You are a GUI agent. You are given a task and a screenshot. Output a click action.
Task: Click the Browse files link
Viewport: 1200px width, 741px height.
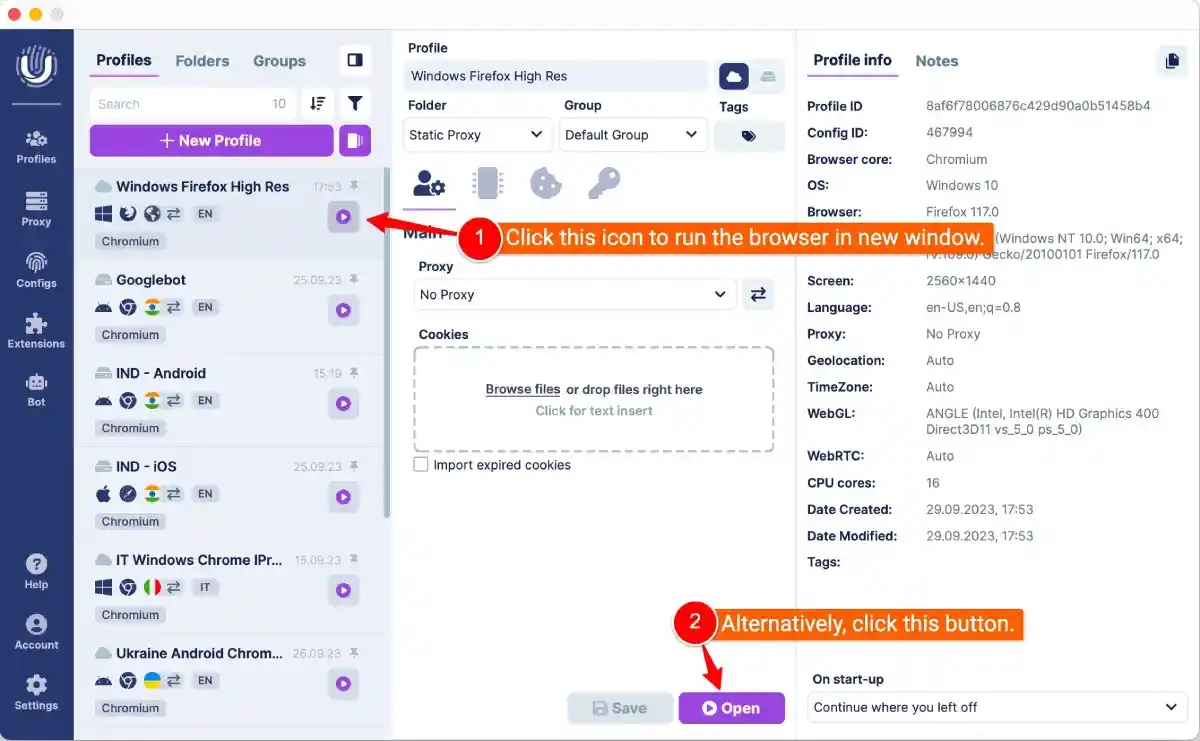pyautogui.click(x=522, y=389)
